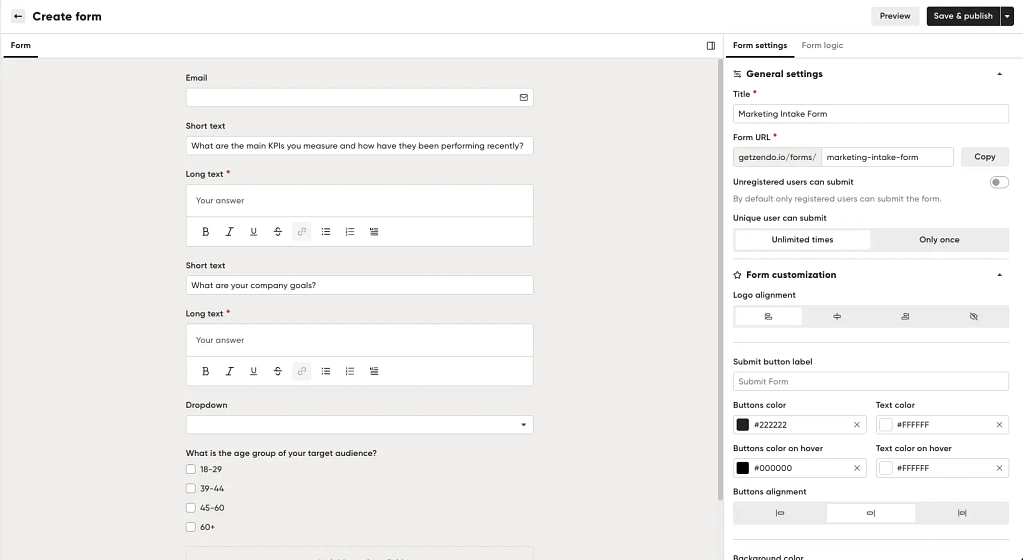Click Bold in the first Long text toolbar
This screenshot has height=560, width=1023.
pyautogui.click(x=206, y=232)
